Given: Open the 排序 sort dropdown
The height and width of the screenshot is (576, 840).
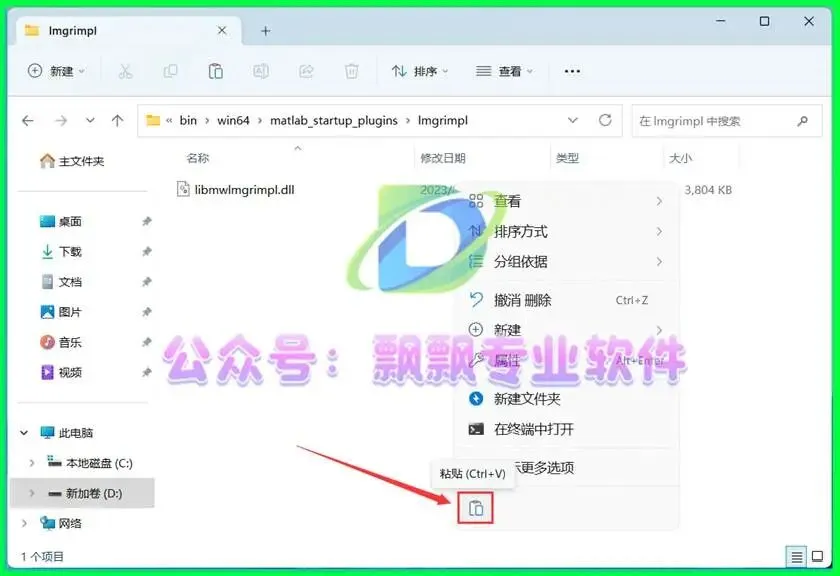Looking at the screenshot, I should pyautogui.click(x=420, y=71).
